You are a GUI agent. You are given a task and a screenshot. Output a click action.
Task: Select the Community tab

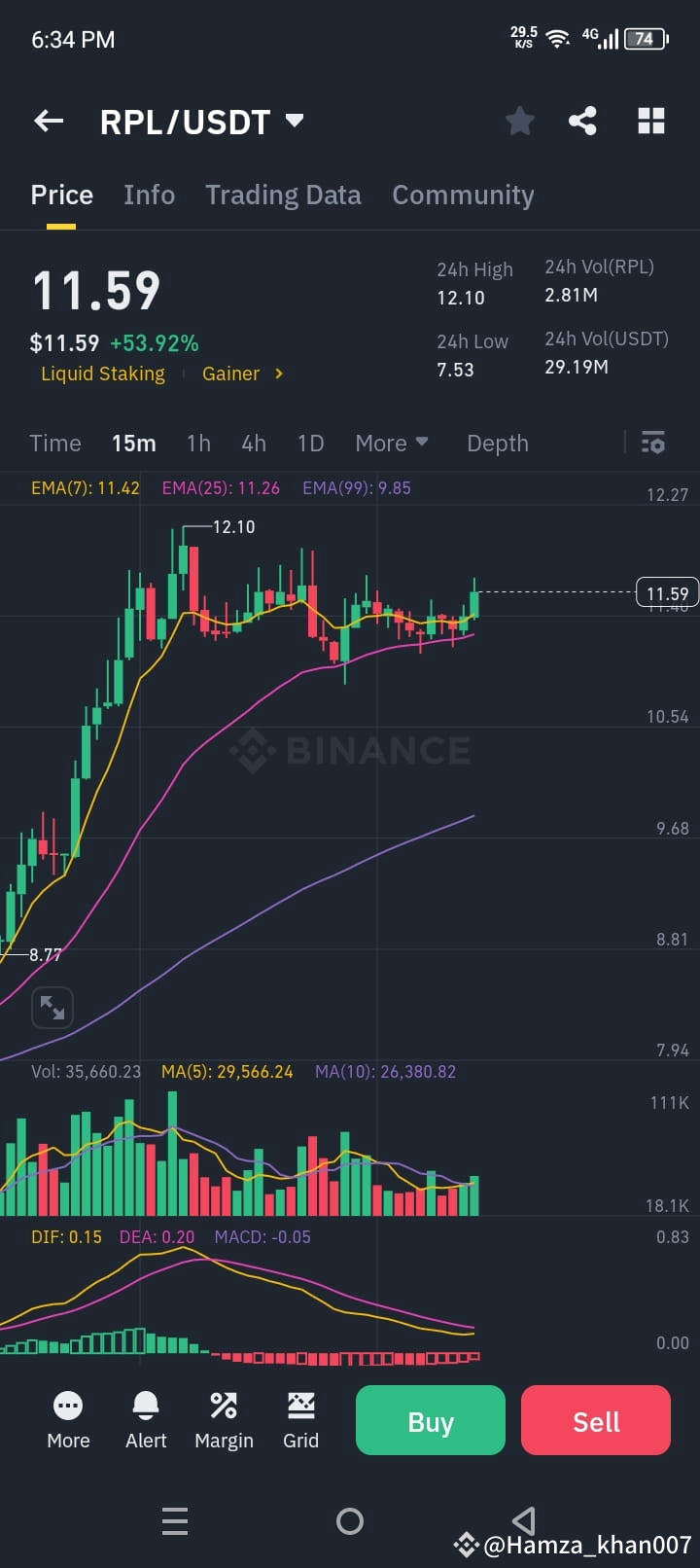[463, 195]
